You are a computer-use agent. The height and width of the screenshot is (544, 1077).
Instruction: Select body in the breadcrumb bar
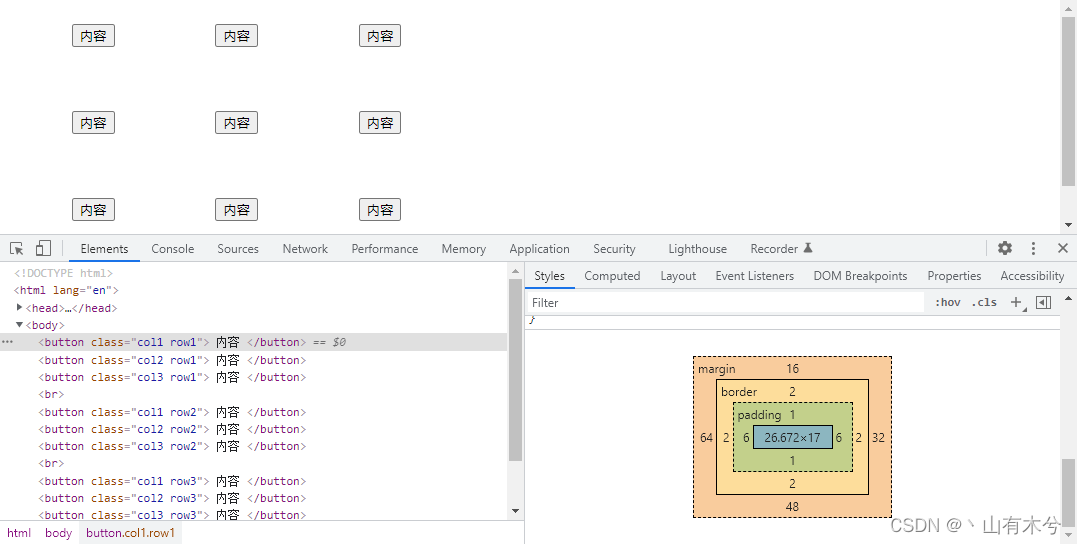(x=58, y=532)
